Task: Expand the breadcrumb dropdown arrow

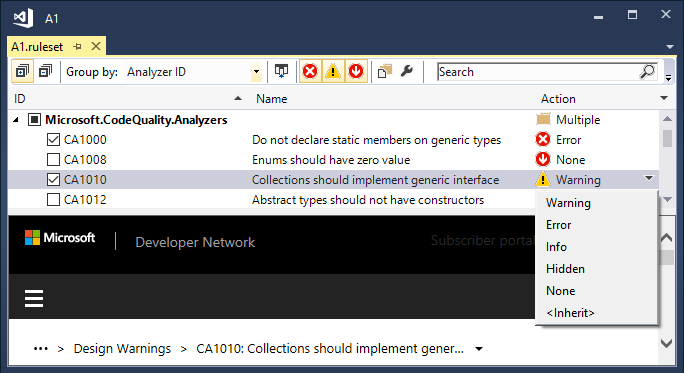Action: (479, 349)
